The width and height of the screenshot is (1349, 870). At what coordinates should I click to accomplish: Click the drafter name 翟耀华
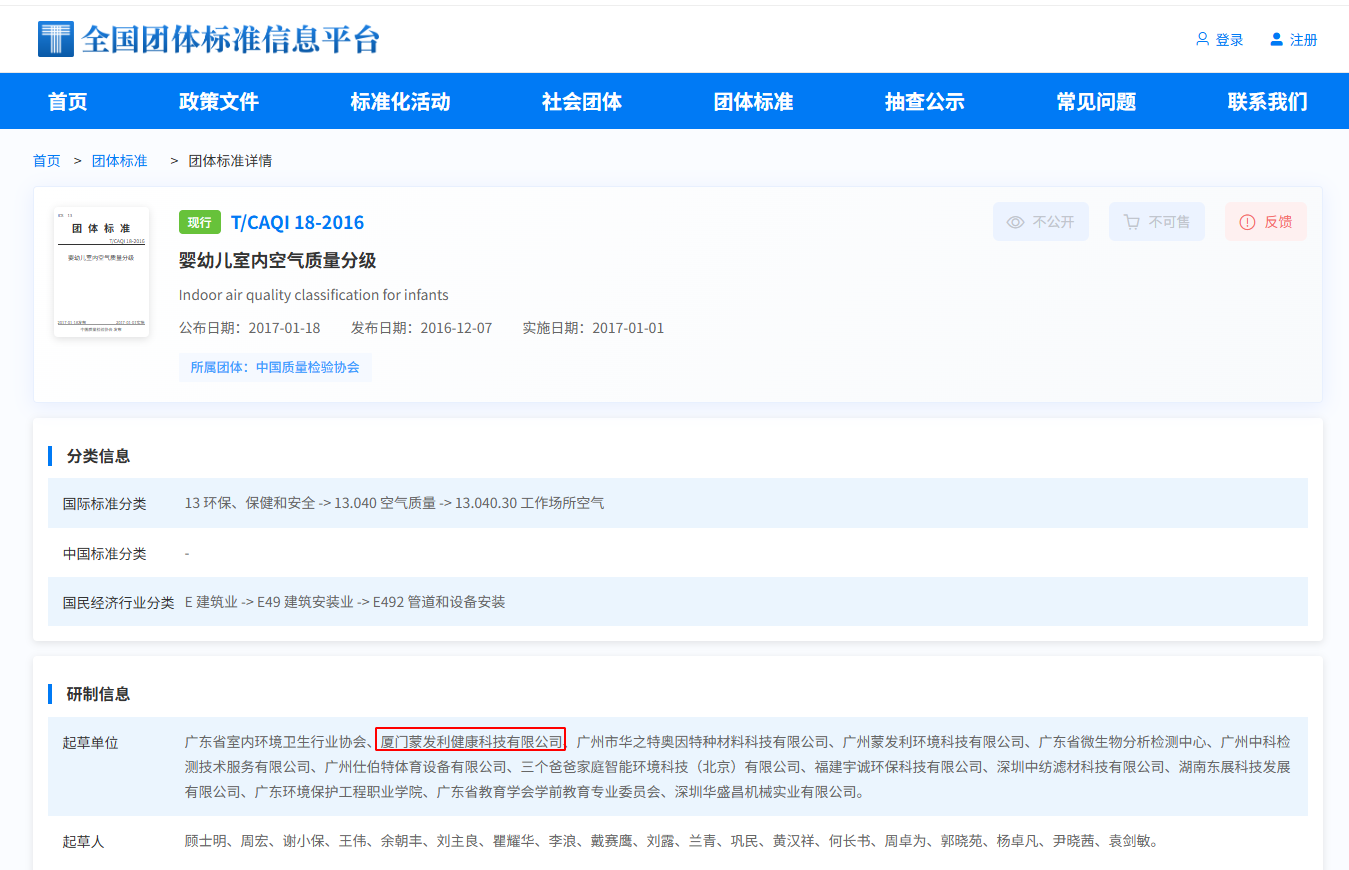tap(514, 841)
